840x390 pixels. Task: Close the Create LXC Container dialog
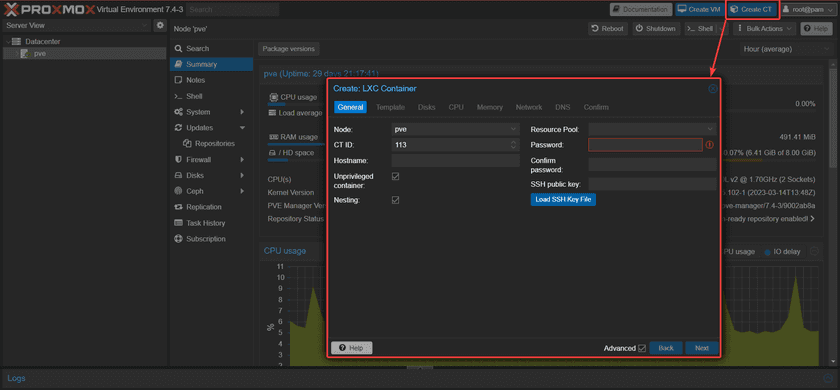point(712,89)
